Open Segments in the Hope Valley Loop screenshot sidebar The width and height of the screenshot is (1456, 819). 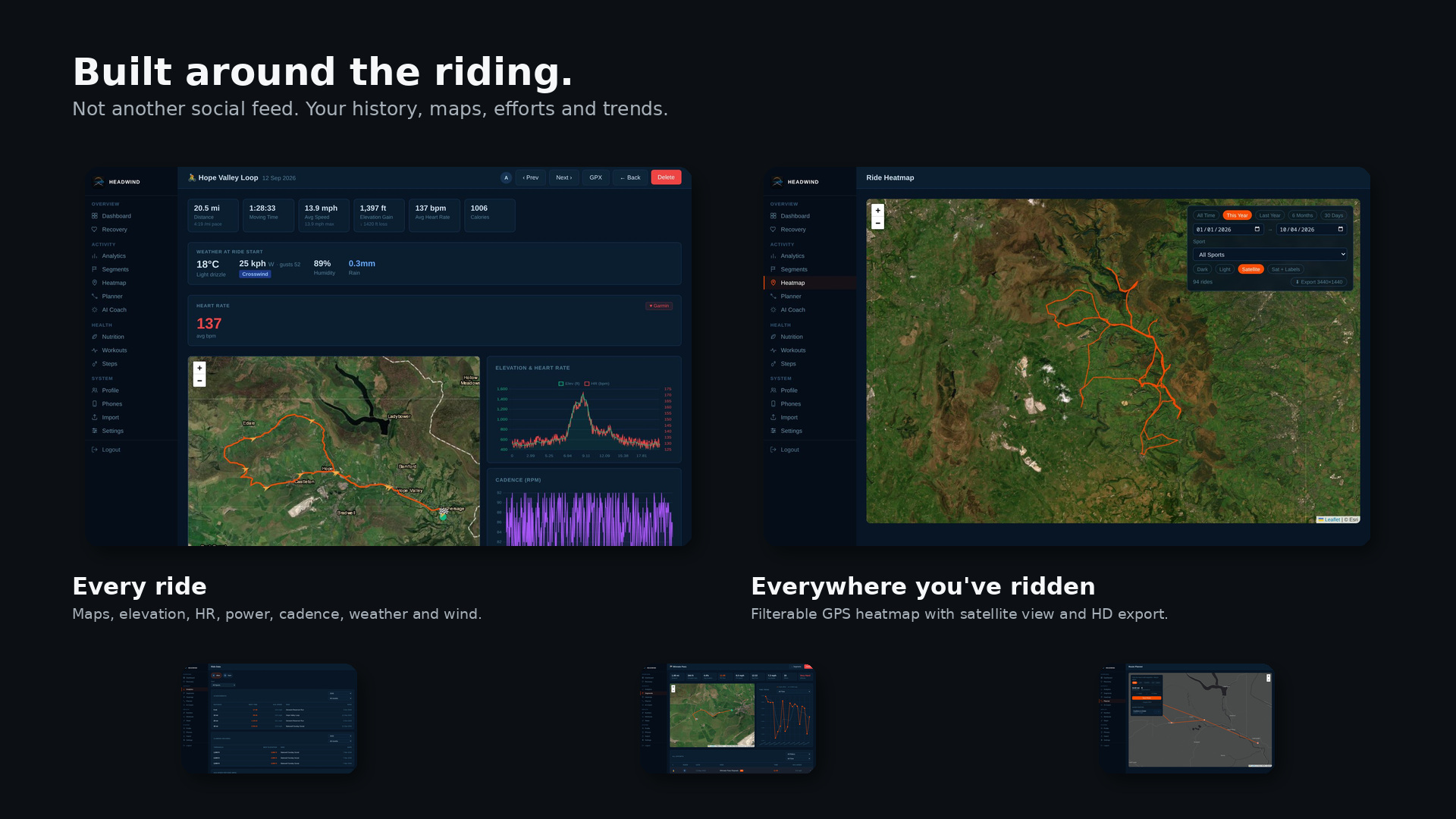pos(115,270)
